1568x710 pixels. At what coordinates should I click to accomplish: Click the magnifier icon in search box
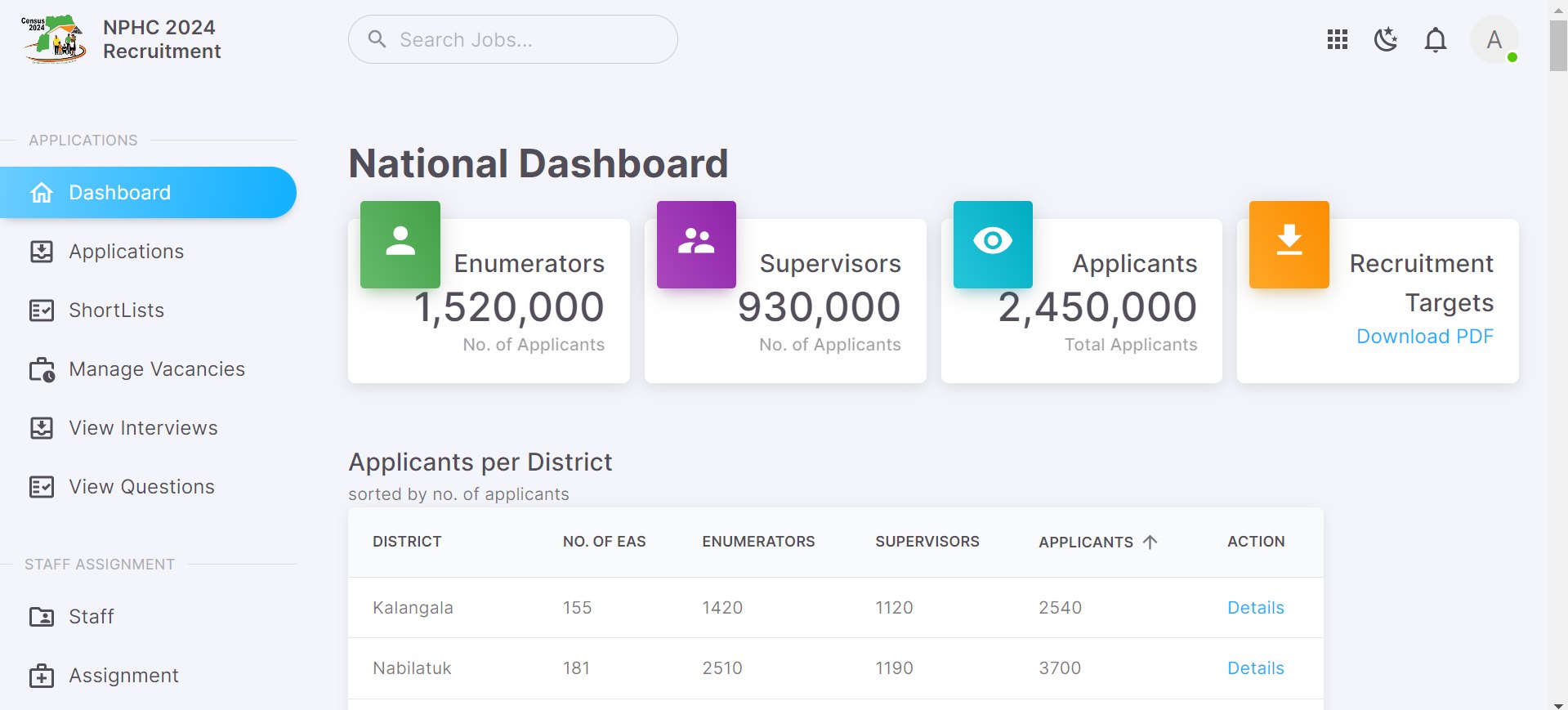[377, 39]
